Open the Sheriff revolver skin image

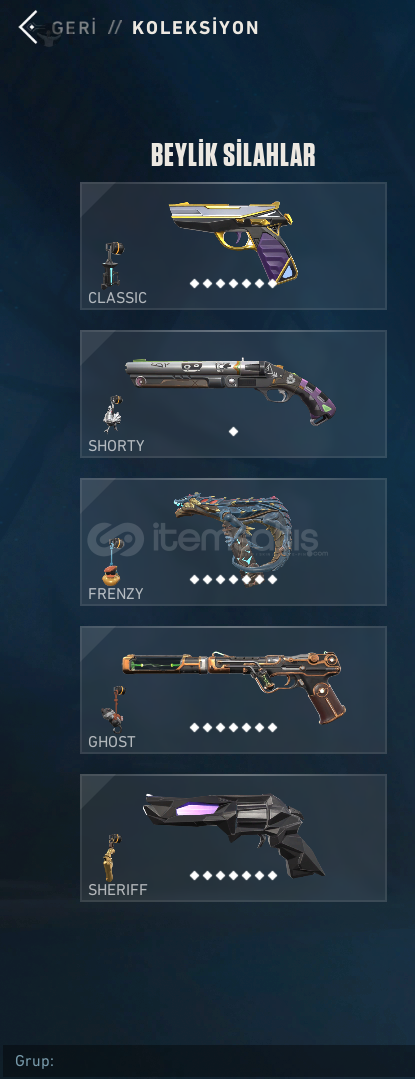click(234, 833)
